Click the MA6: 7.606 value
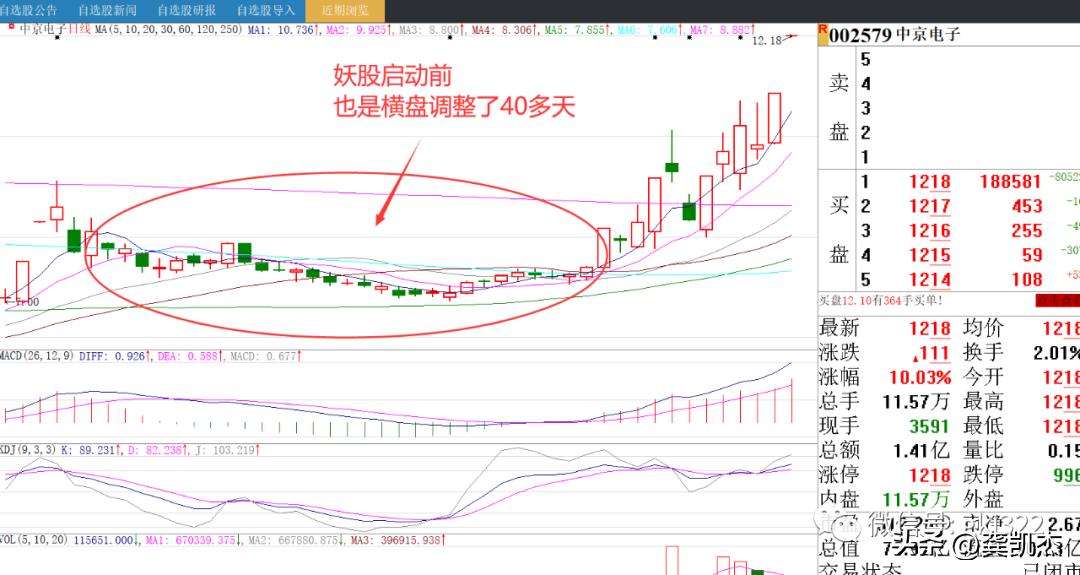 [650, 30]
